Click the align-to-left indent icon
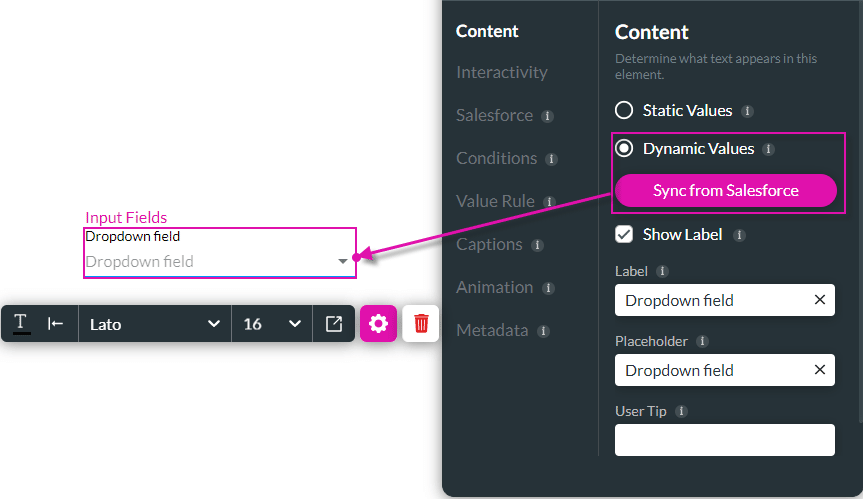The image size is (863, 499). click(55, 323)
